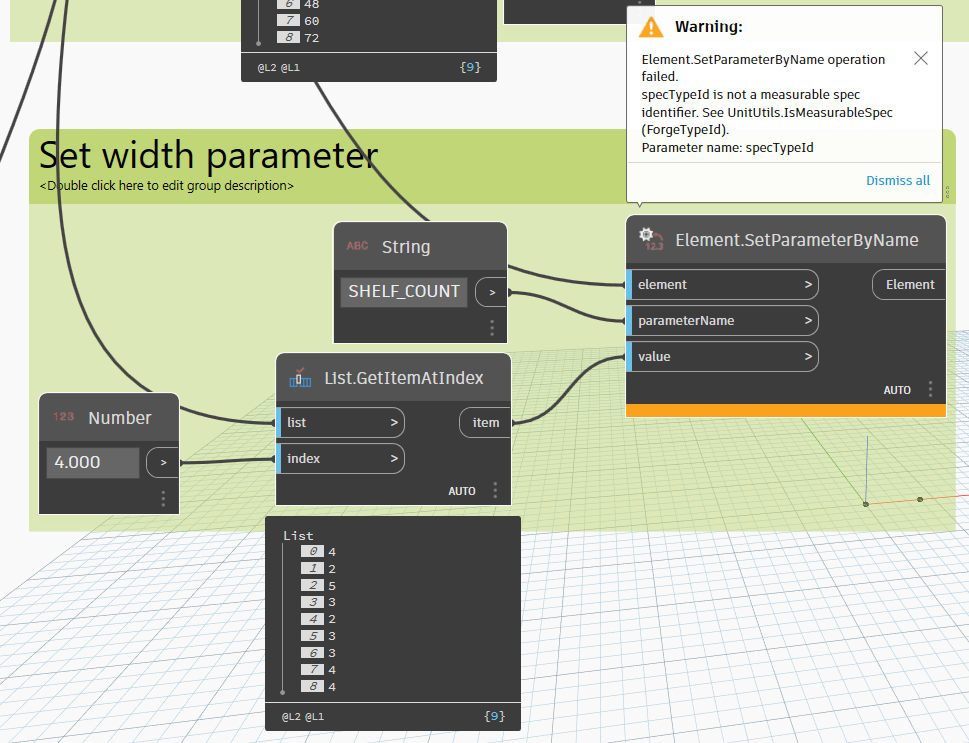
Task: Open String node options dots menu
Action: coord(492,328)
